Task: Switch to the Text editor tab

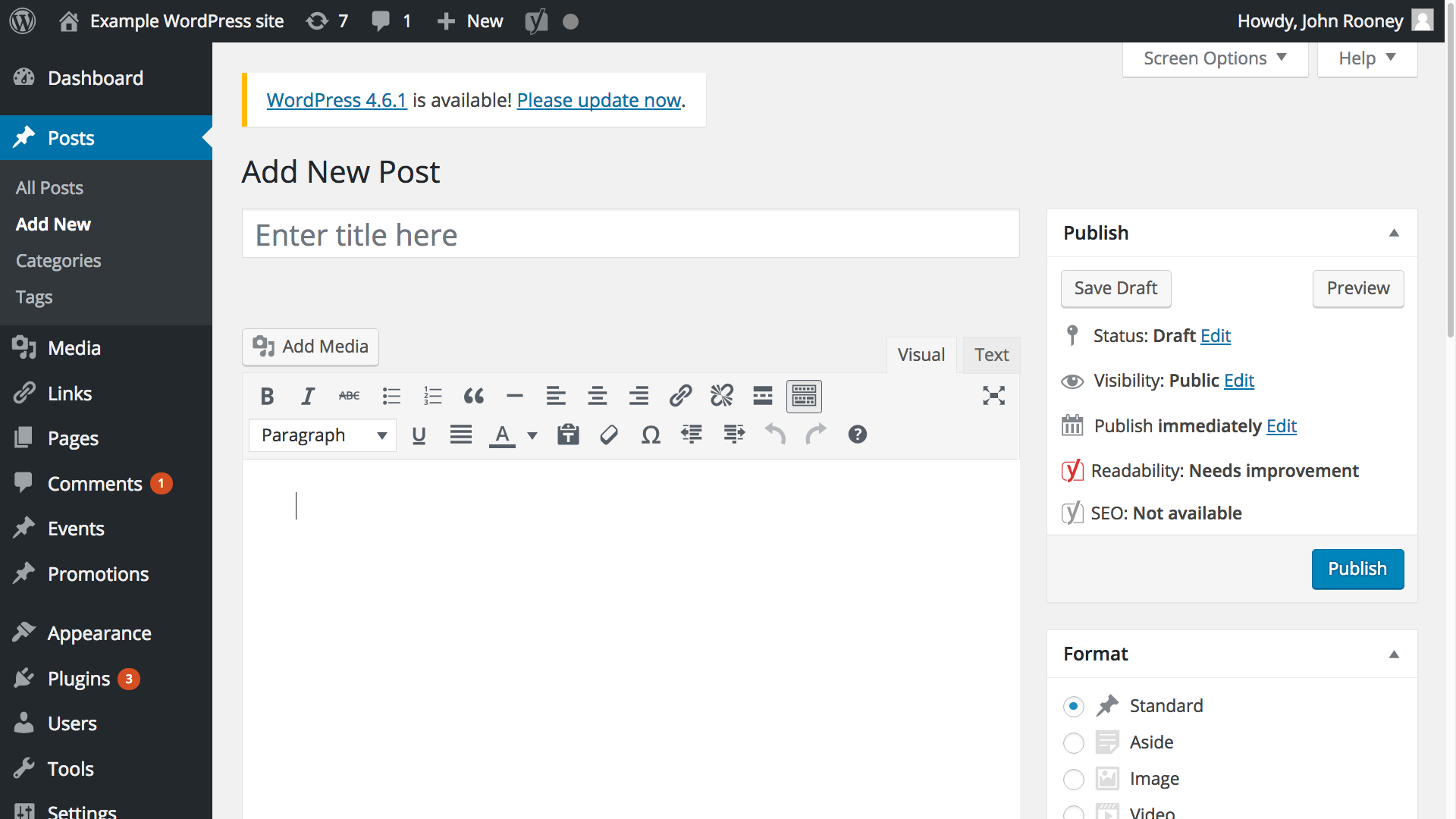Action: (991, 355)
